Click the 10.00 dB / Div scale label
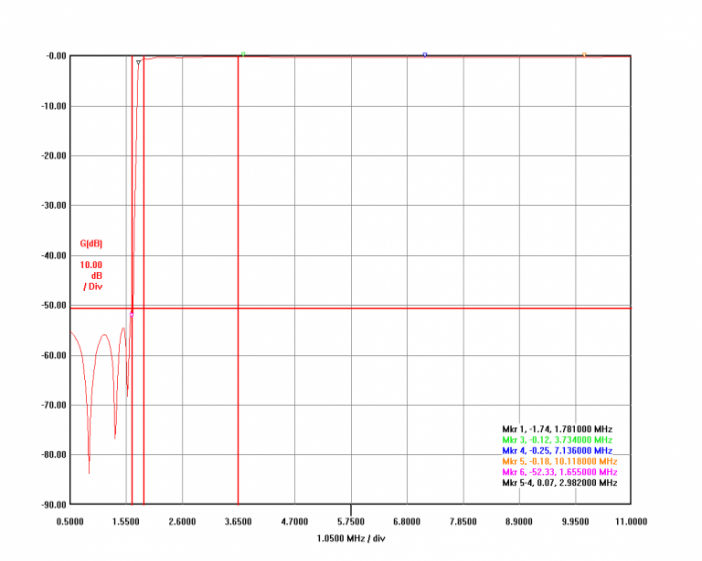Image resolution: width=702 pixels, height=561 pixels. tap(91, 275)
